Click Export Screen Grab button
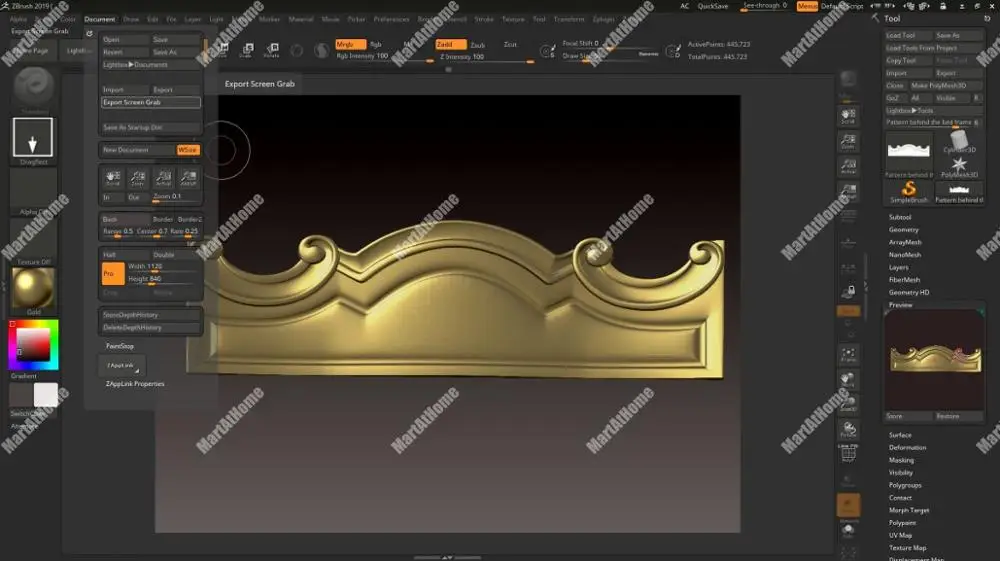Image resolution: width=1000 pixels, height=561 pixels. click(151, 102)
